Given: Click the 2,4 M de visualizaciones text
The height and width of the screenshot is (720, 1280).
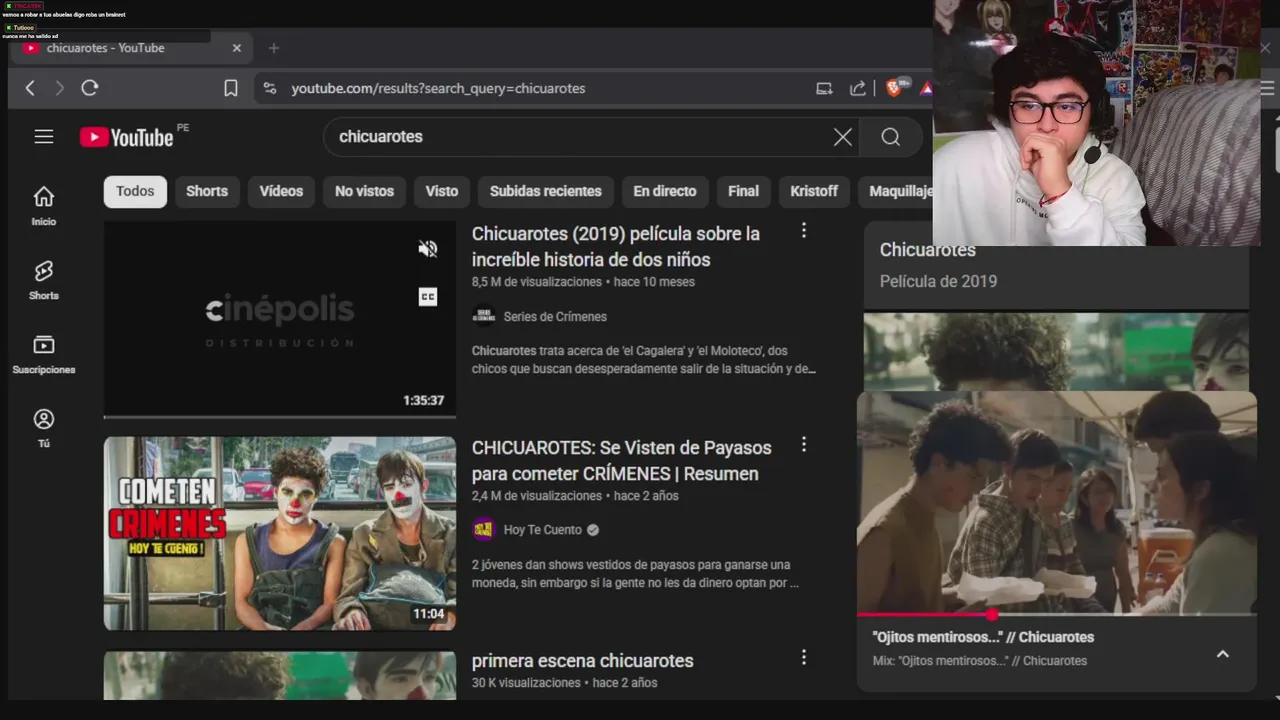Looking at the screenshot, I should coord(537,496).
